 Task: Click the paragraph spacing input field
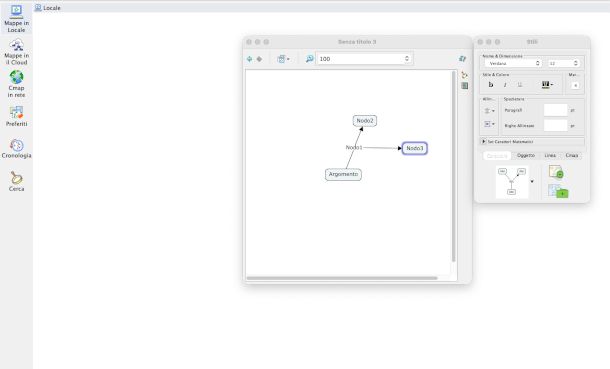[x=555, y=110]
